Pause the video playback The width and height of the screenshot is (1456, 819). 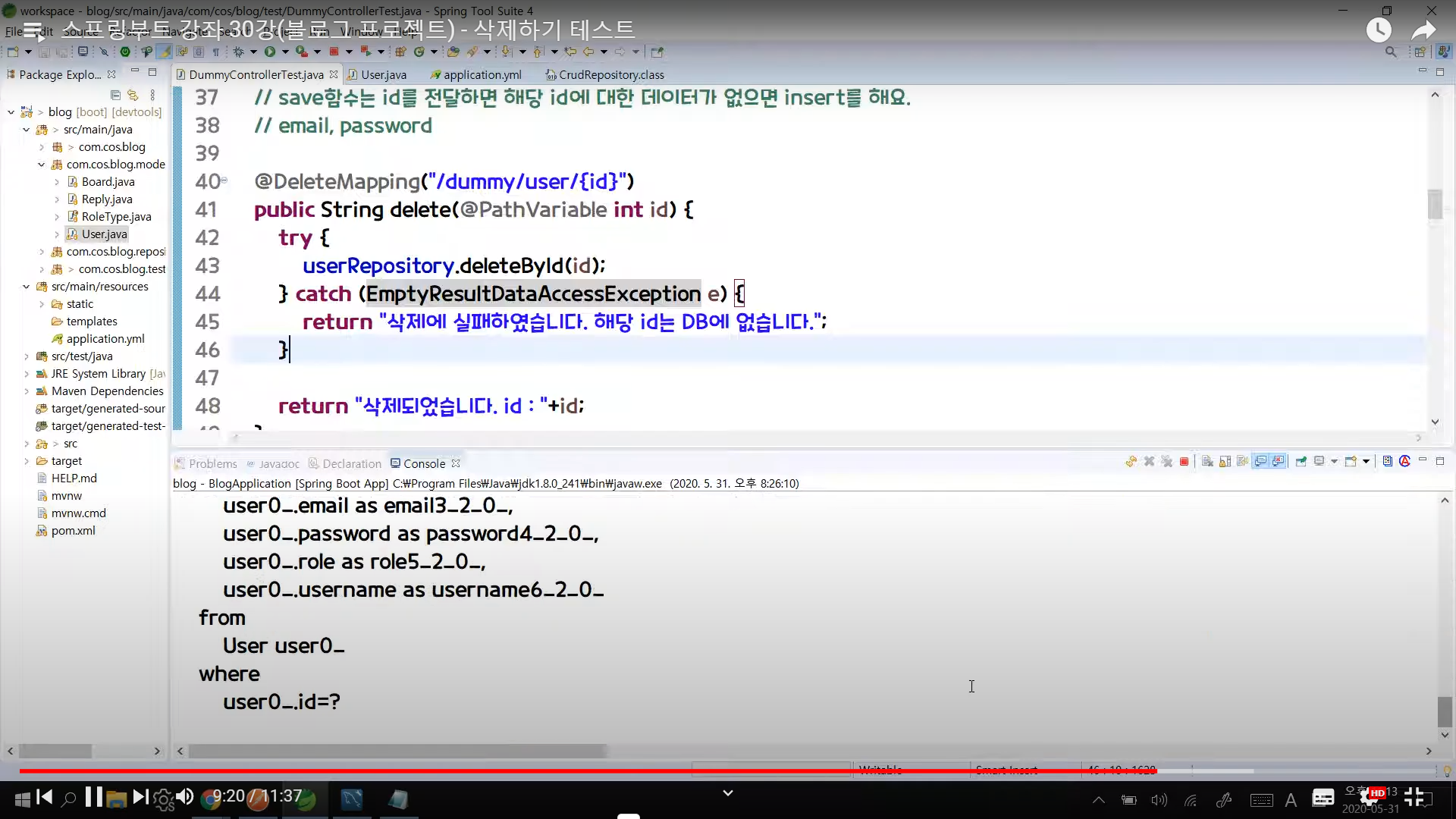click(x=94, y=796)
